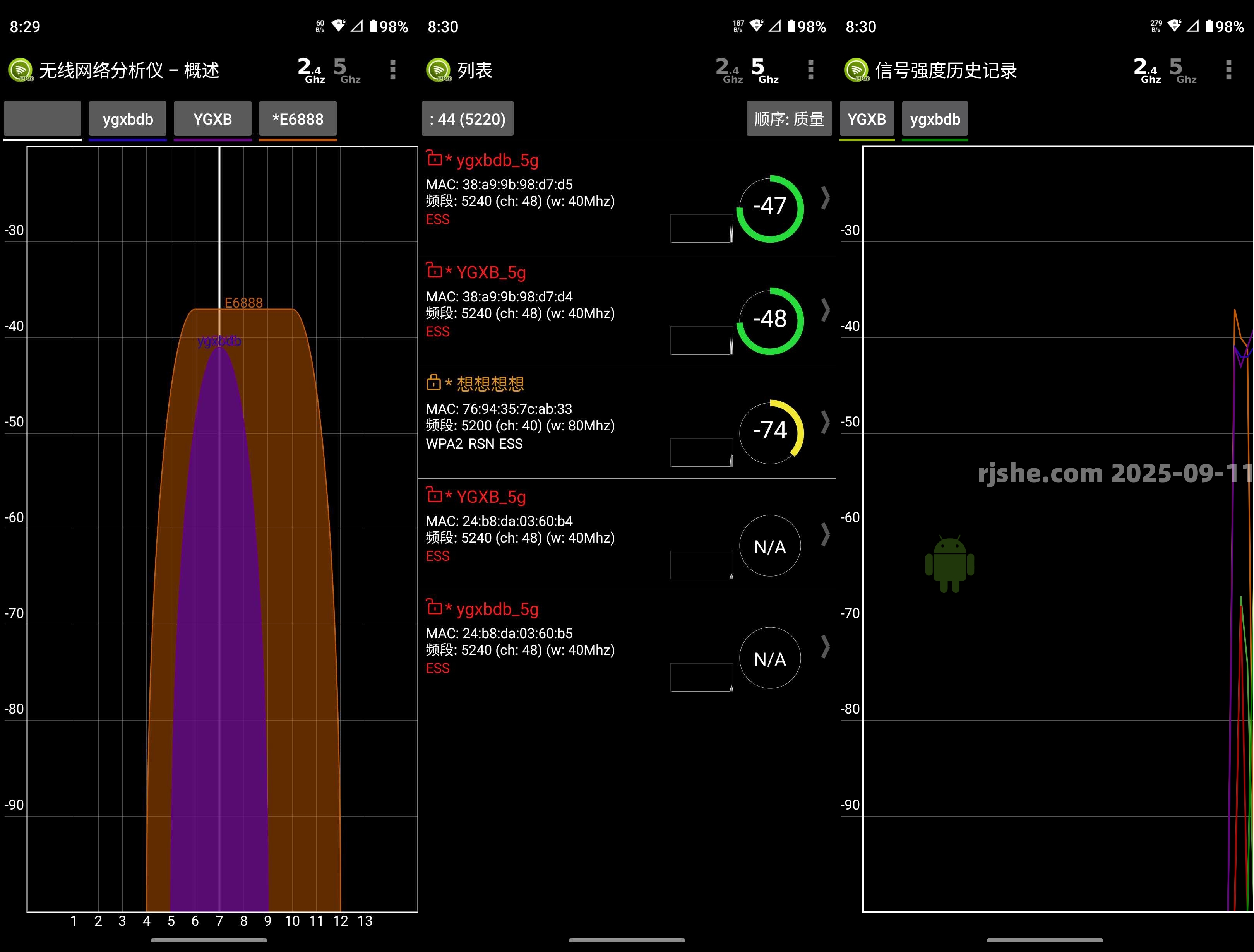1254x952 pixels.
Task: Tap the channel filter button 44 (5220)
Action: coord(467,119)
